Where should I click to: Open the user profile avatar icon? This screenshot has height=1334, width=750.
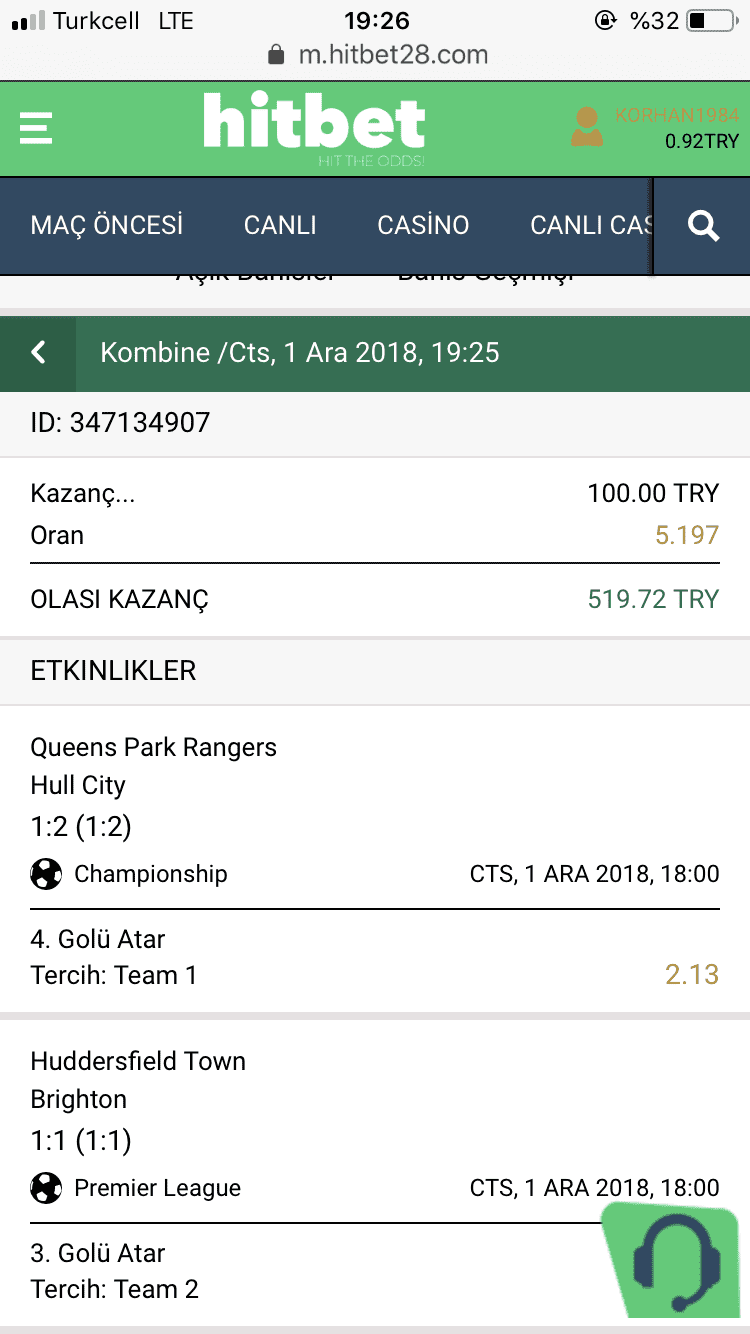point(587,128)
